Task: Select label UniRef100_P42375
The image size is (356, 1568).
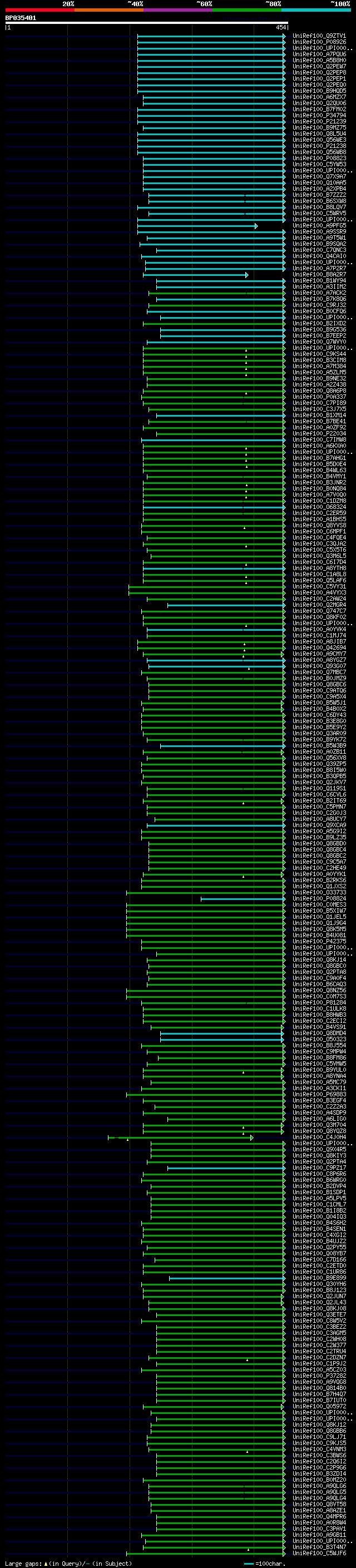Action: point(319,942)
